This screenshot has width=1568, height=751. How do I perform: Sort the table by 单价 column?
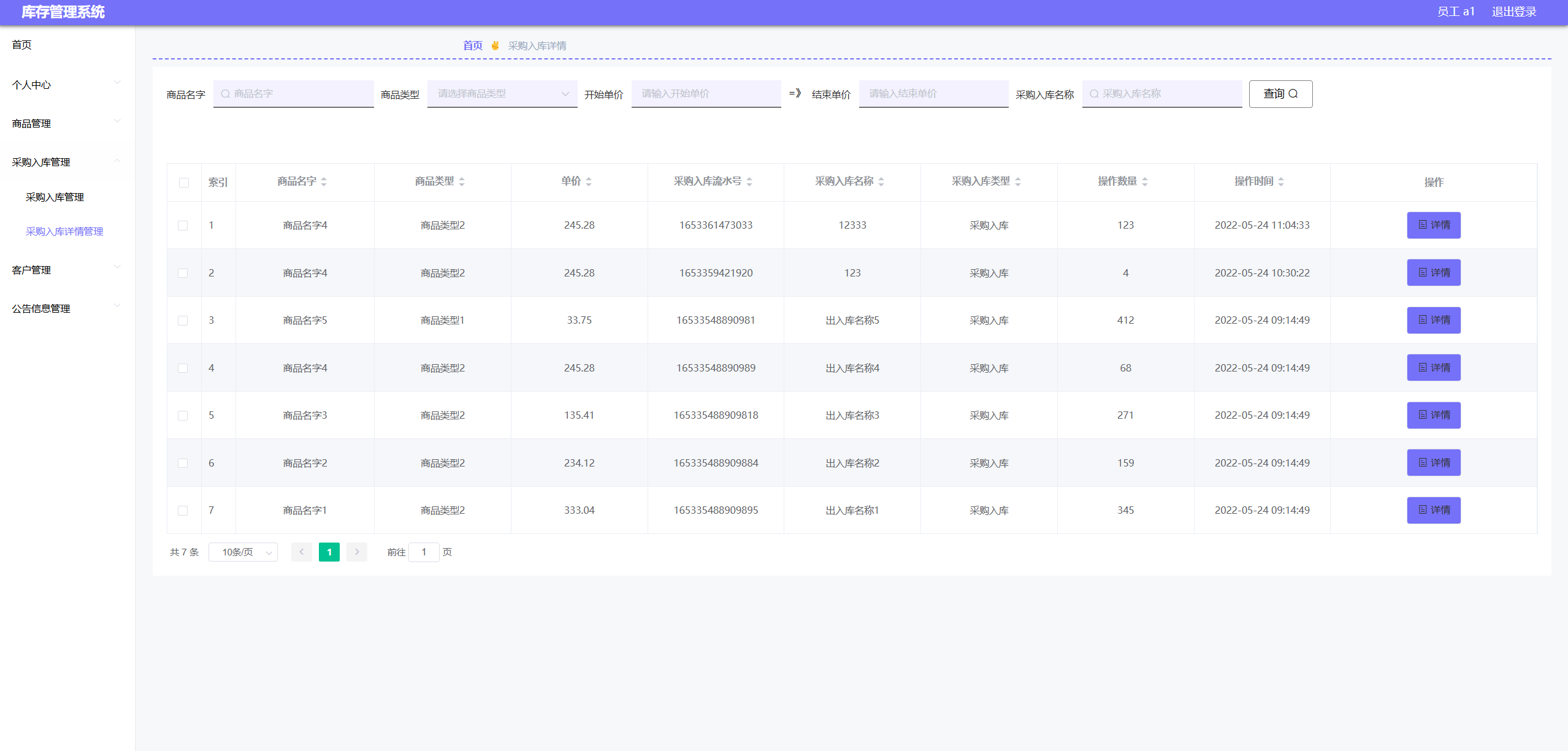coord(589,181)
